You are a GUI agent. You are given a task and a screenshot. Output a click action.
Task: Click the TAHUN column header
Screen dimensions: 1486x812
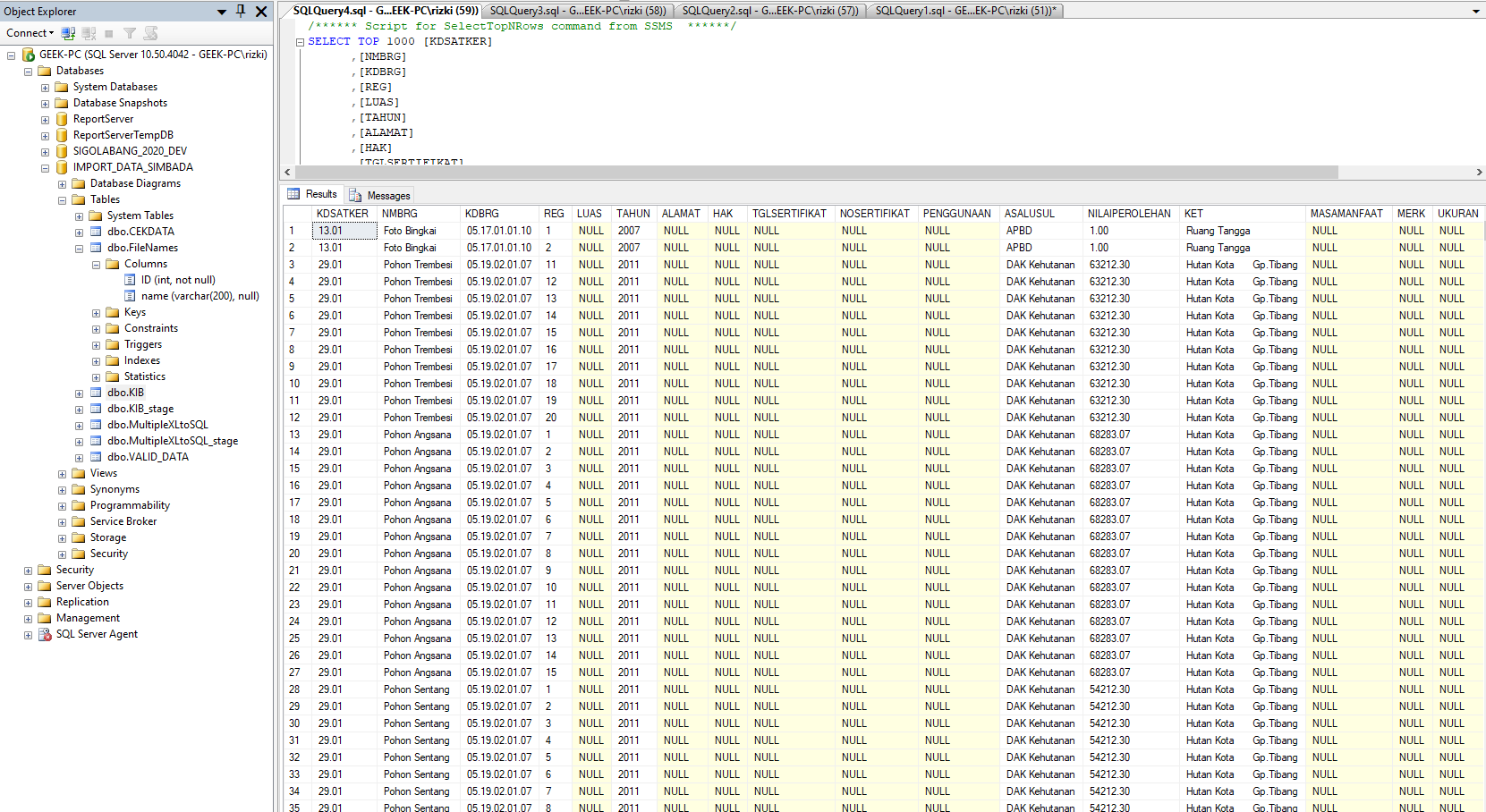pos(634,214)
